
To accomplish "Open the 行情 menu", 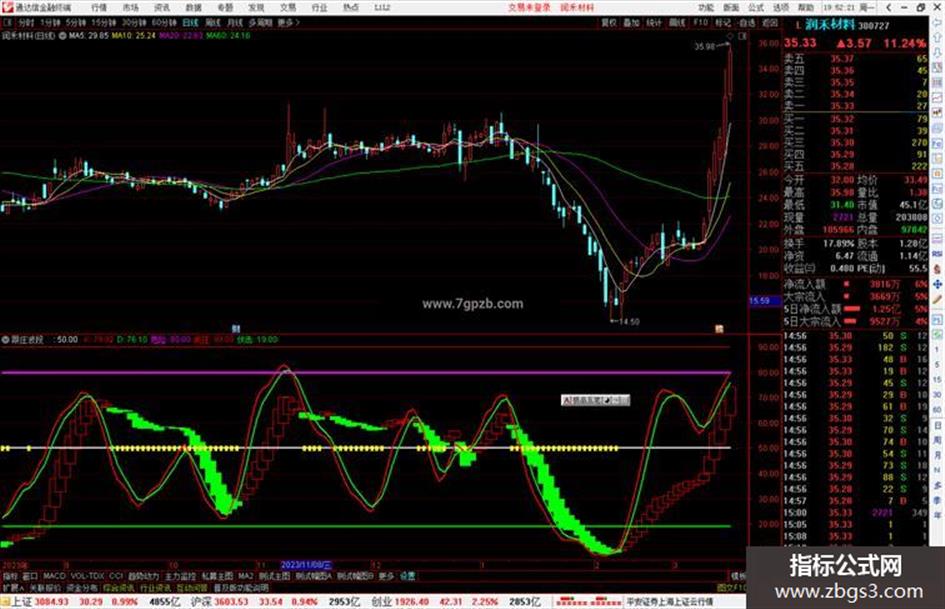I will tap(99, 7).
